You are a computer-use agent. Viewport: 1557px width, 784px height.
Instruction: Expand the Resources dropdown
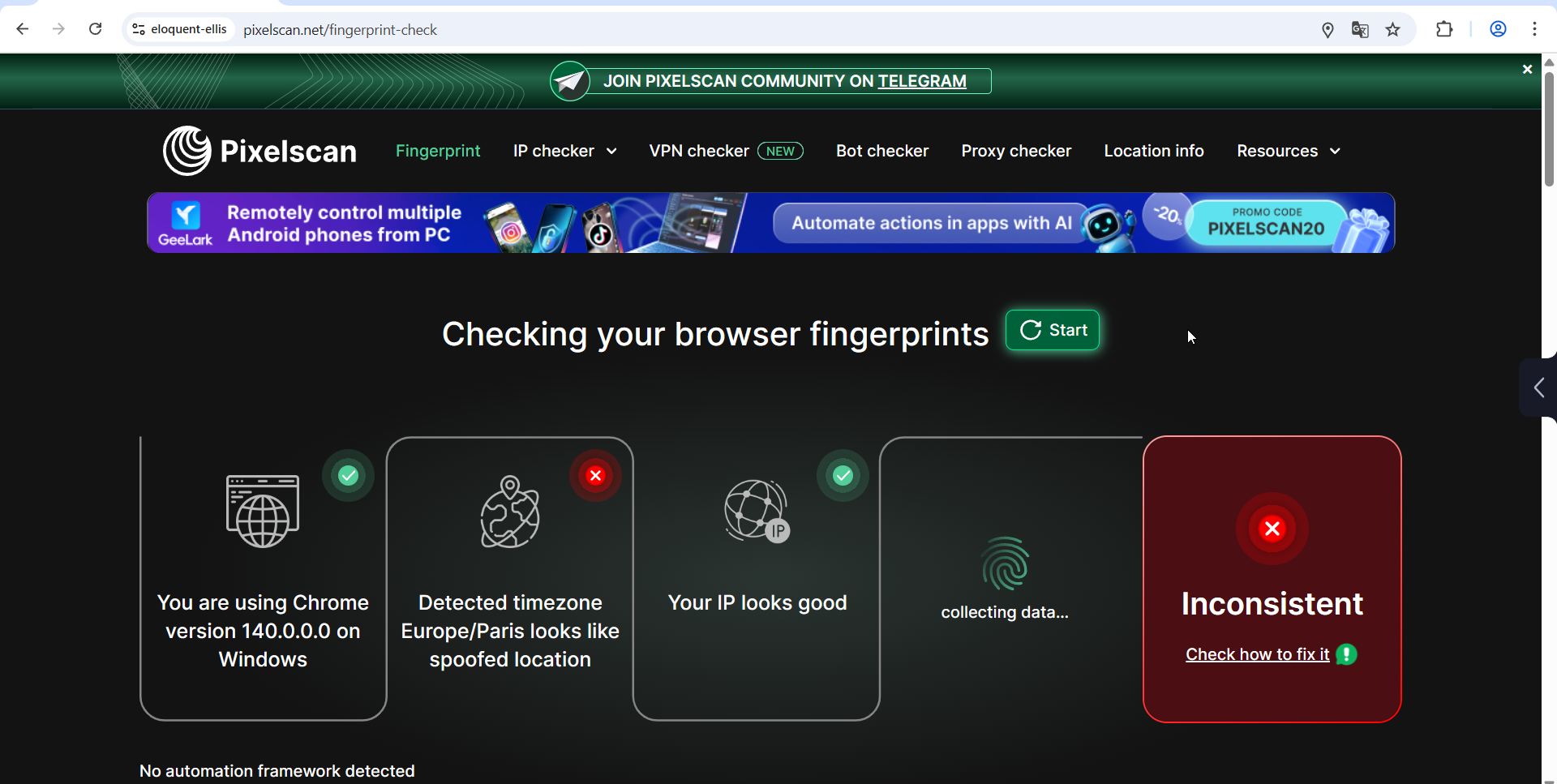1289,151
